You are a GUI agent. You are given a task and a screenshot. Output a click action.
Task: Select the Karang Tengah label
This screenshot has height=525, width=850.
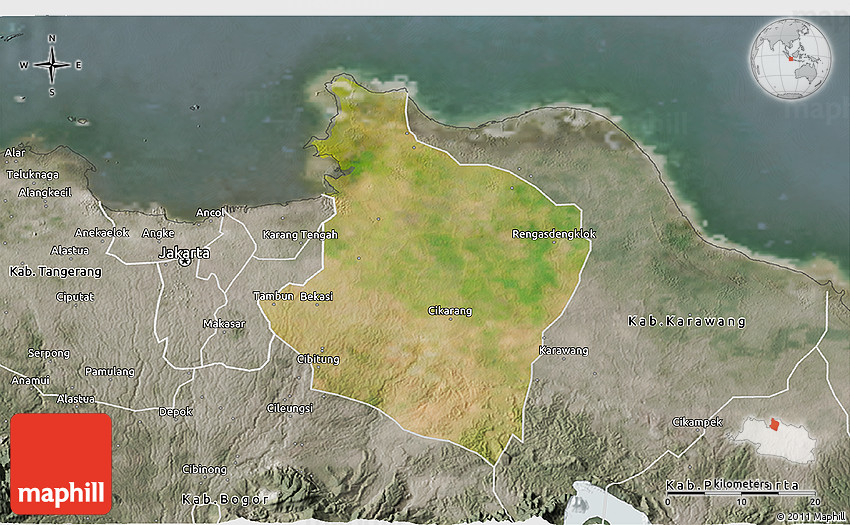(x=300, y=235)
